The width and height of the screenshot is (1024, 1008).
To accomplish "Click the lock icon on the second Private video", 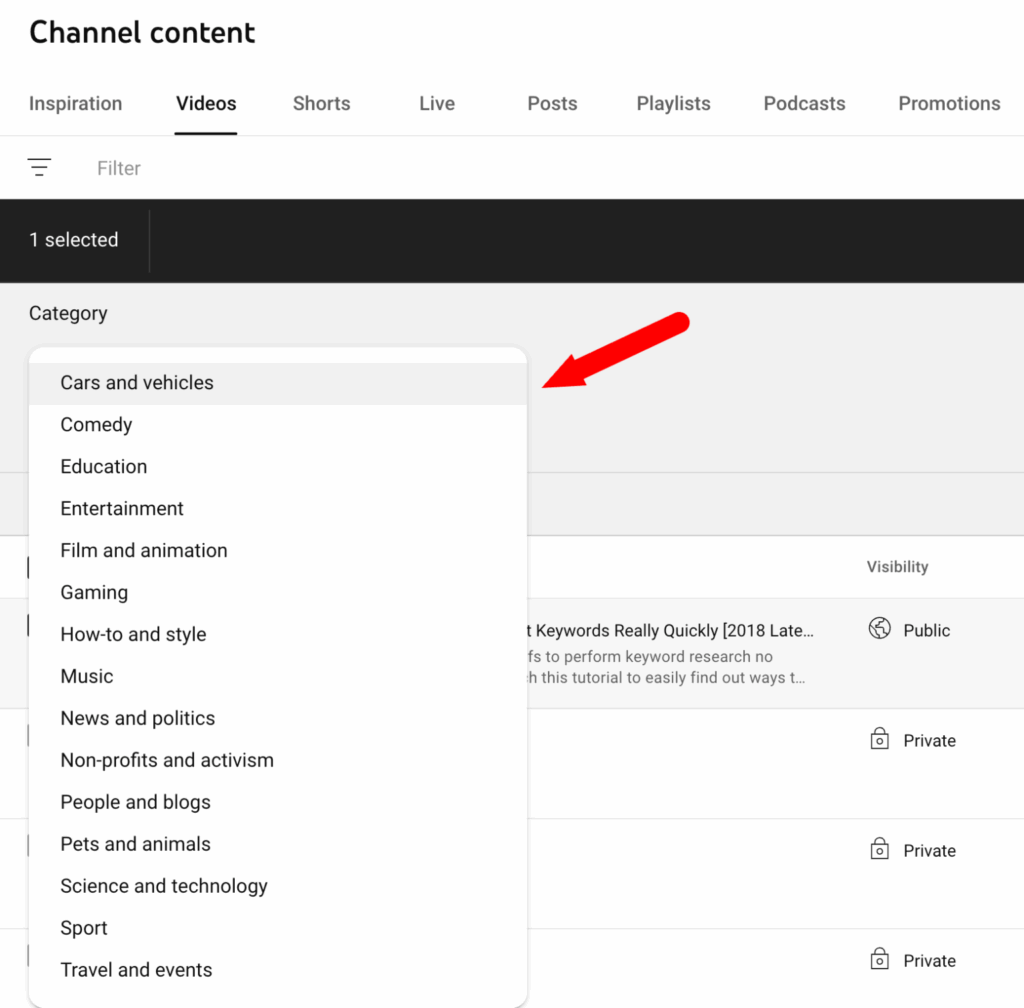I will (x=880, y=849).
